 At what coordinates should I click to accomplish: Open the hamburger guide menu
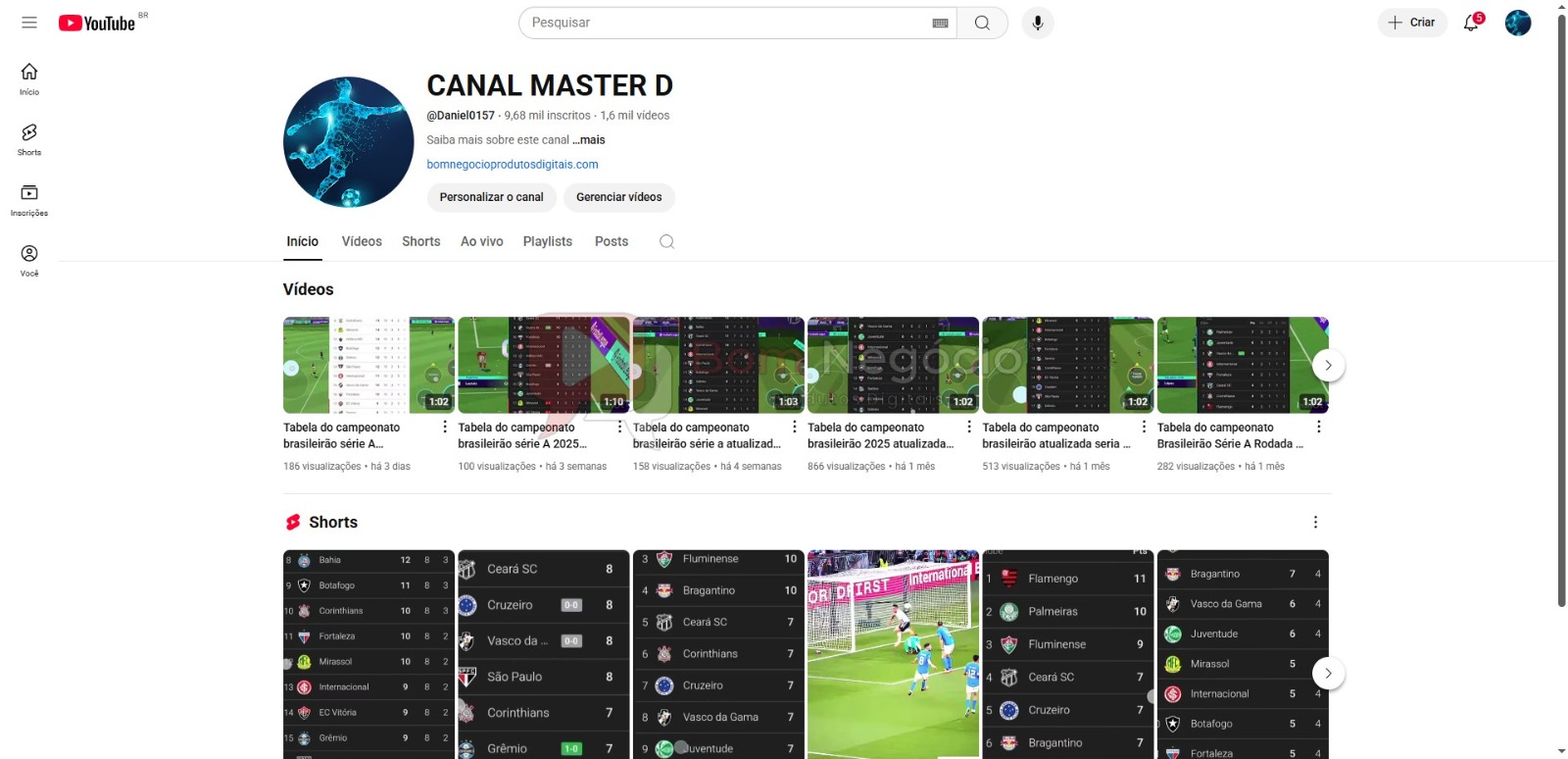click(x=29, y=23)
